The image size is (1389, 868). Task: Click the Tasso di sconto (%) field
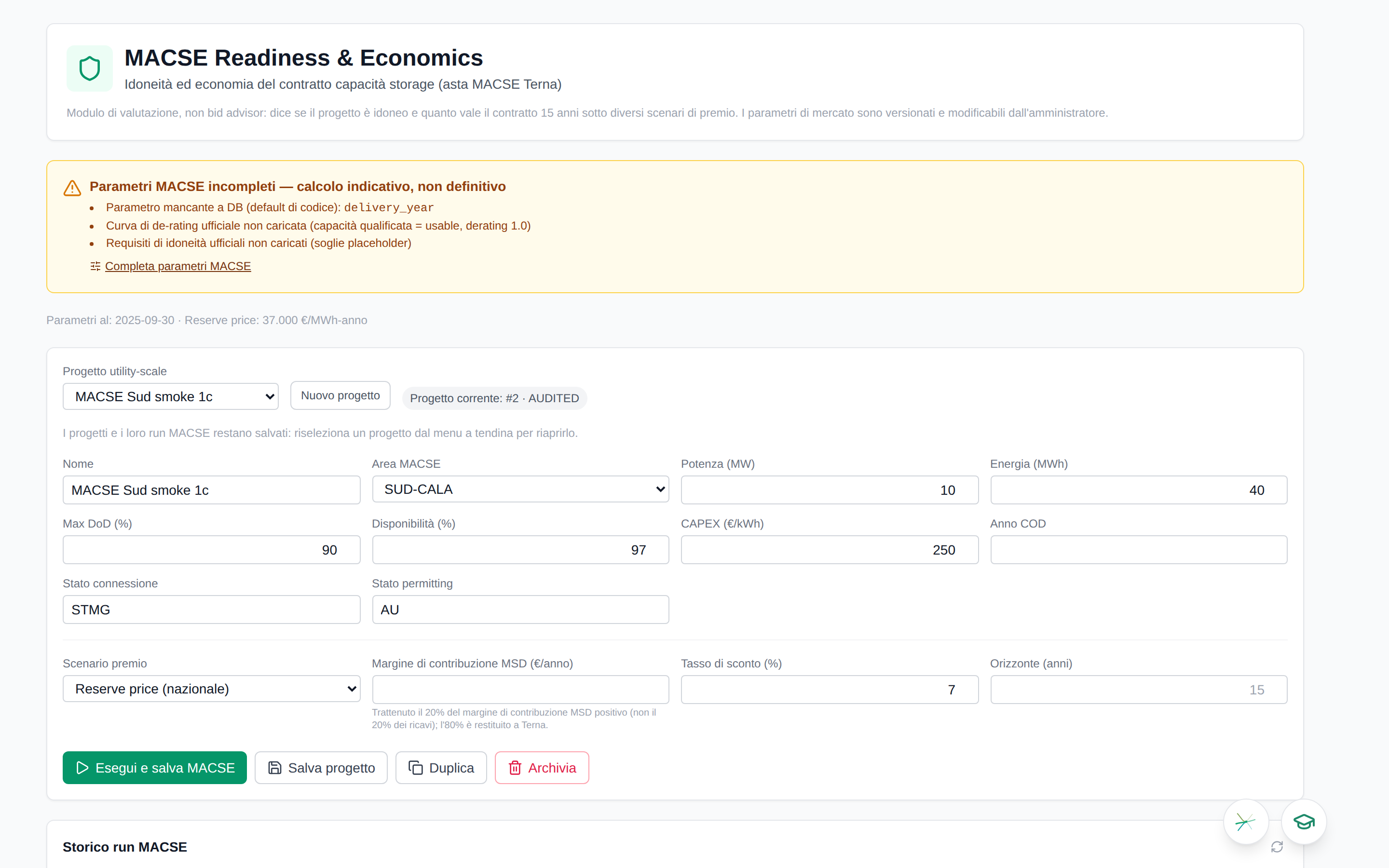point(830,689)
